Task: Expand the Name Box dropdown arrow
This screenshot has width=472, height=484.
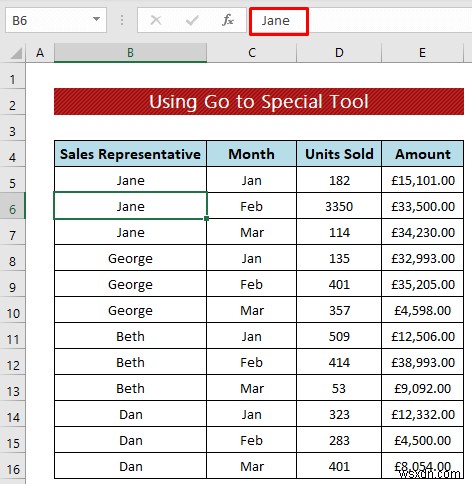Action: [x=96, y=19]
